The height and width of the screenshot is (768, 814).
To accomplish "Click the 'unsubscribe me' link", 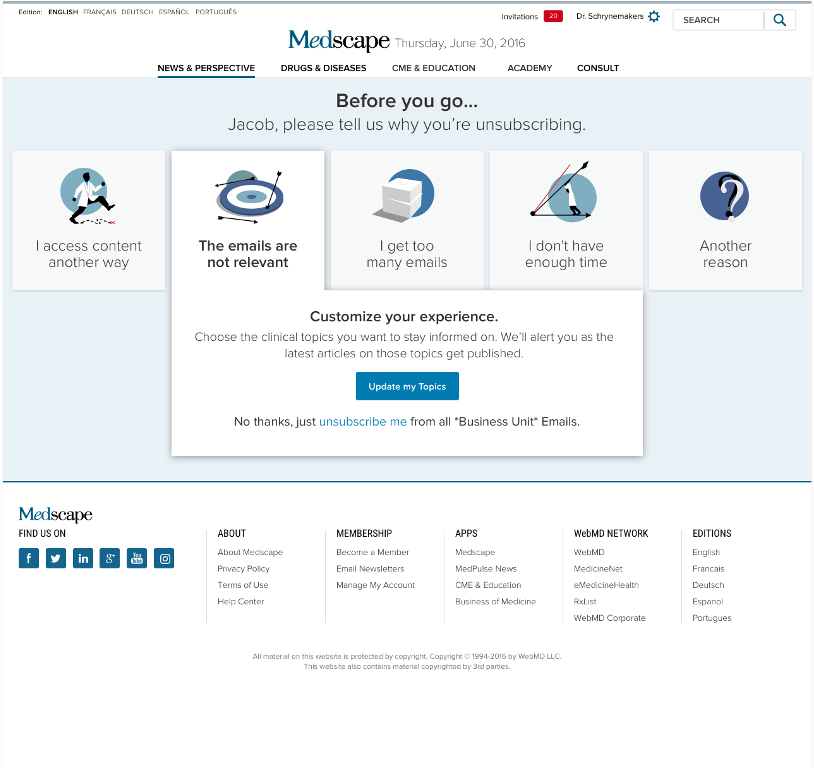I will [x=363, y=422].
